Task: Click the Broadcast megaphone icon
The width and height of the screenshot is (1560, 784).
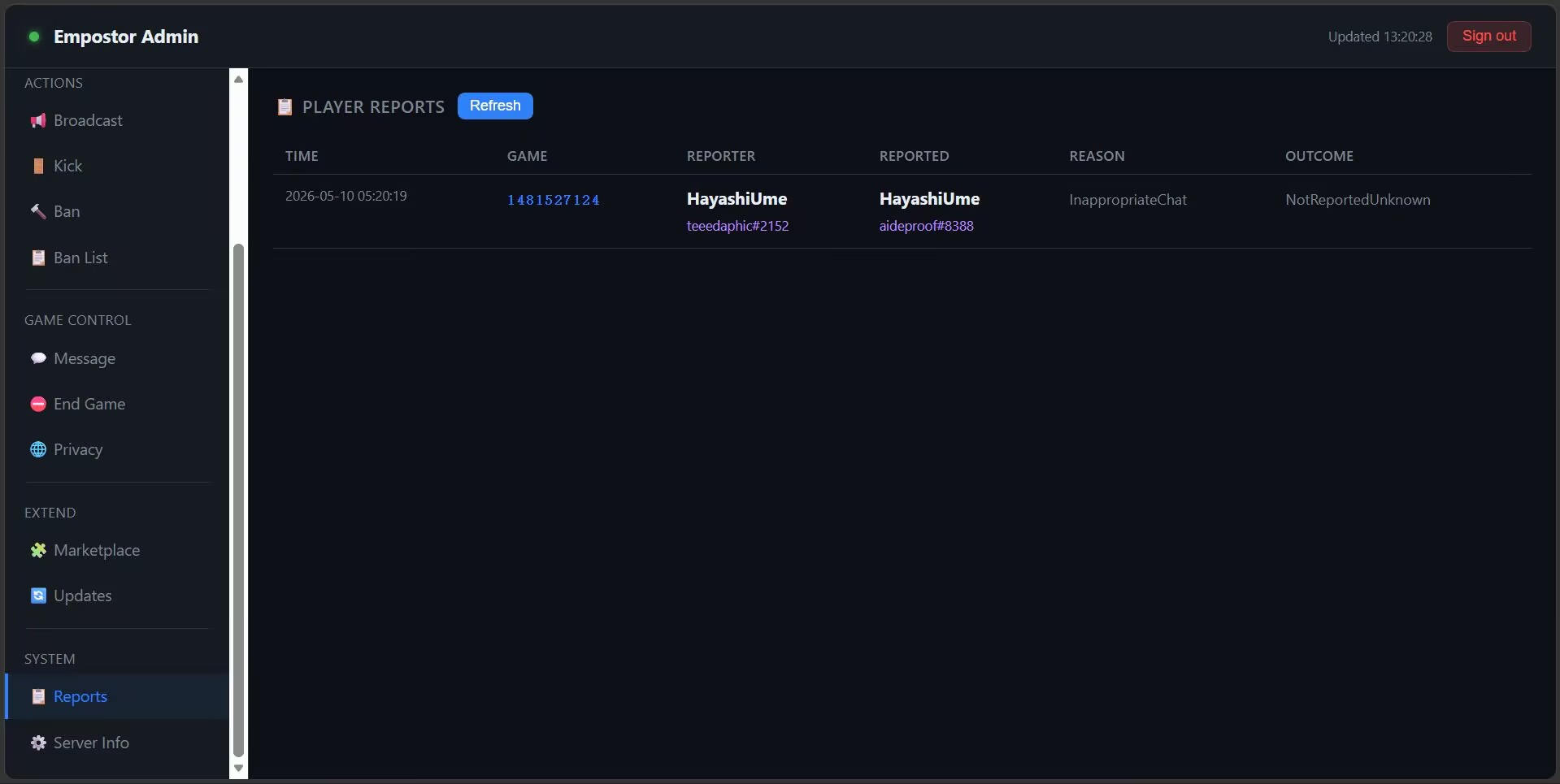Action: pyautogui.click(x=38, y=121)
